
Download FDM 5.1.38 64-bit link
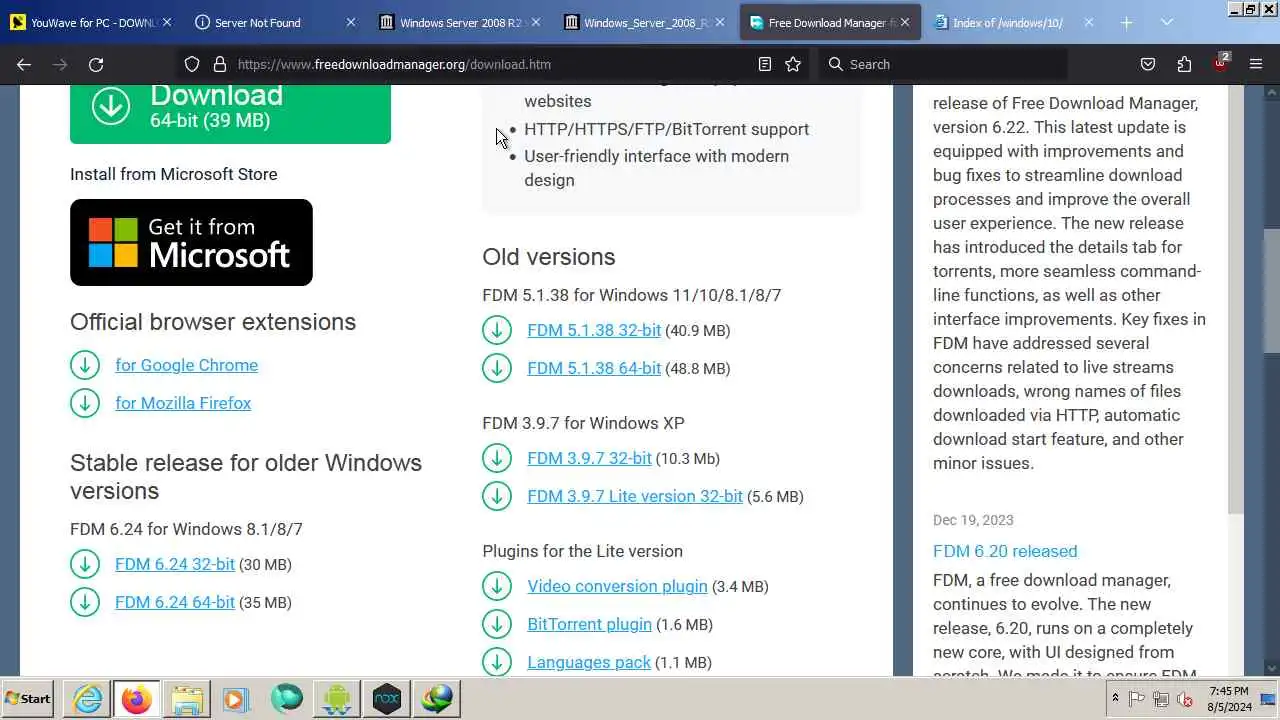[594, 368]
